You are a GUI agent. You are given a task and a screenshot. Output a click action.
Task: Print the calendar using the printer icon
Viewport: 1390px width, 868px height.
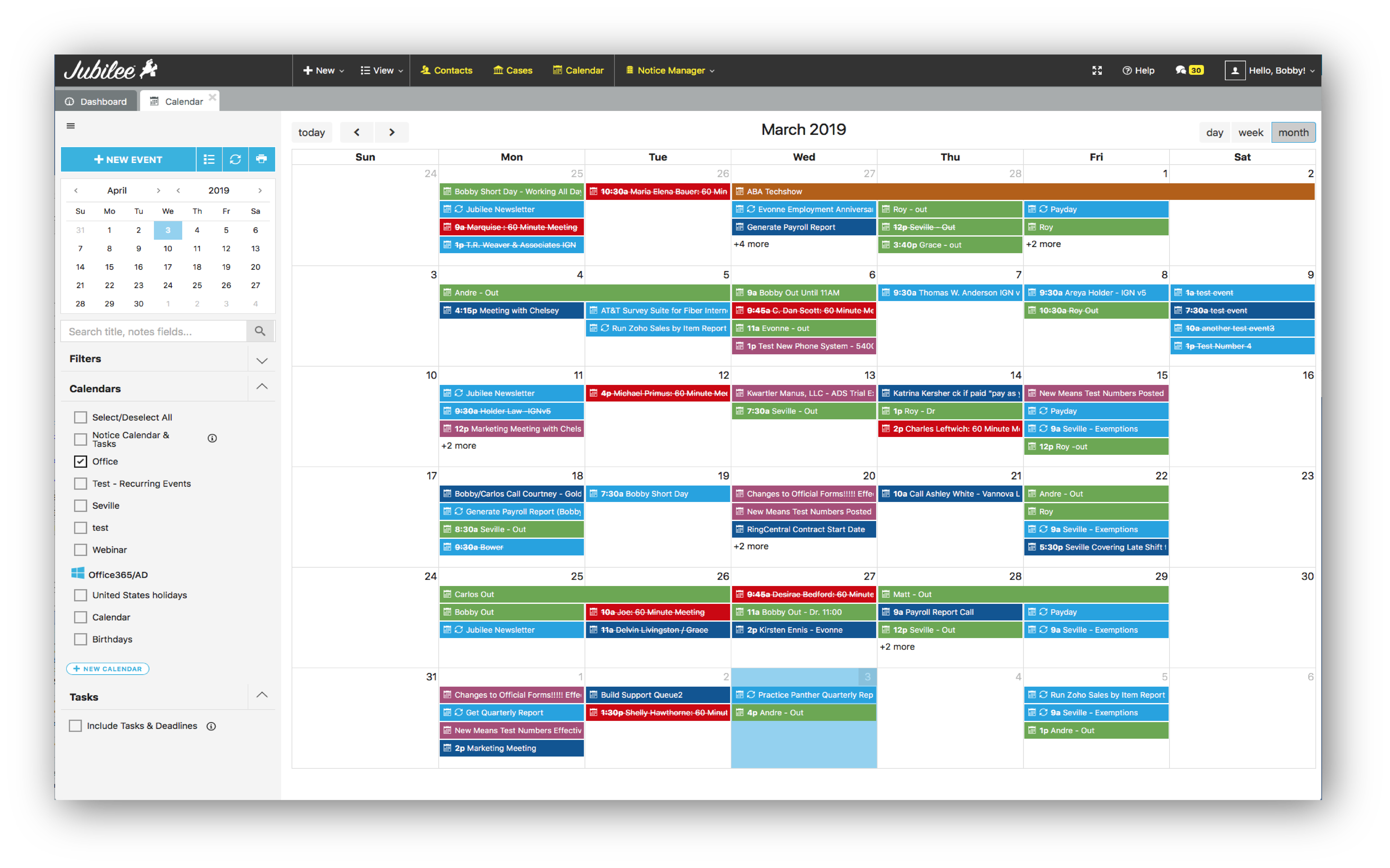tap(262, 160)
